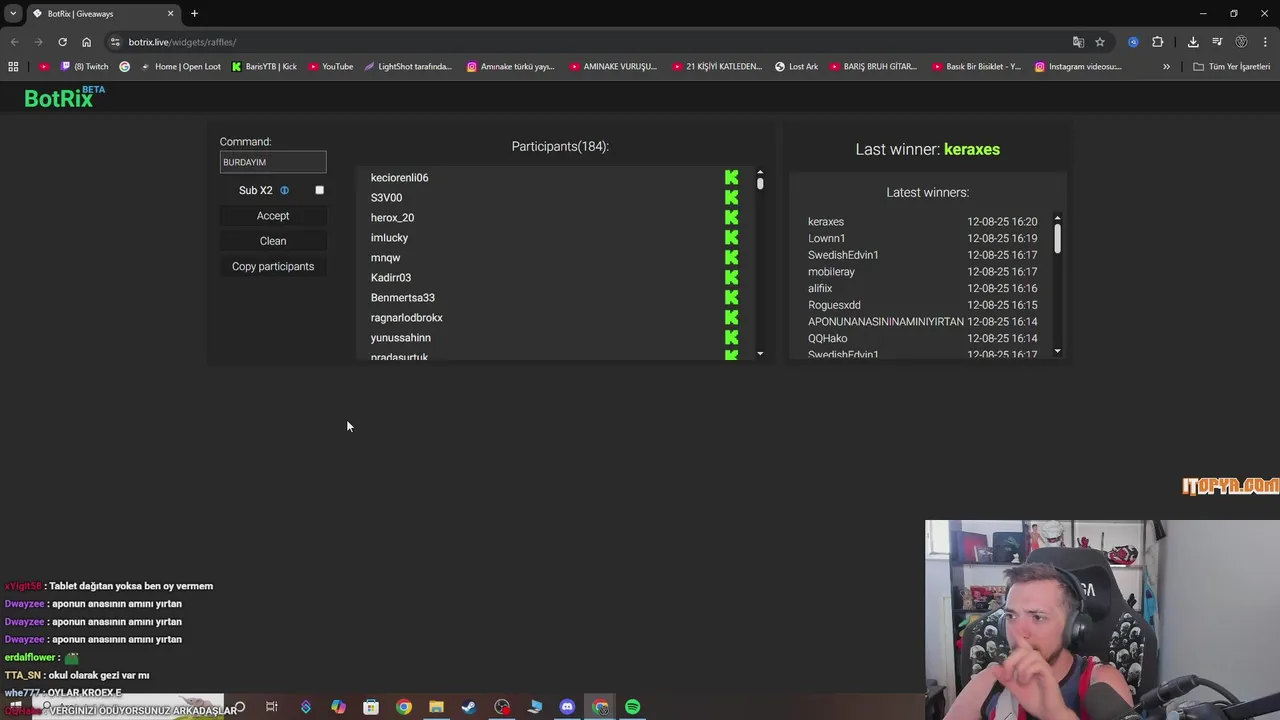Select latest winner Roguesxdd
The image size is (1280, 720).
click(x=834, y=305)
